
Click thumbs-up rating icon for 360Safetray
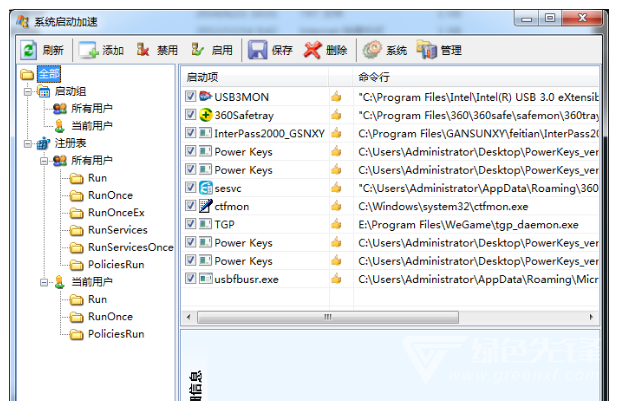click(x=336, y=115)
